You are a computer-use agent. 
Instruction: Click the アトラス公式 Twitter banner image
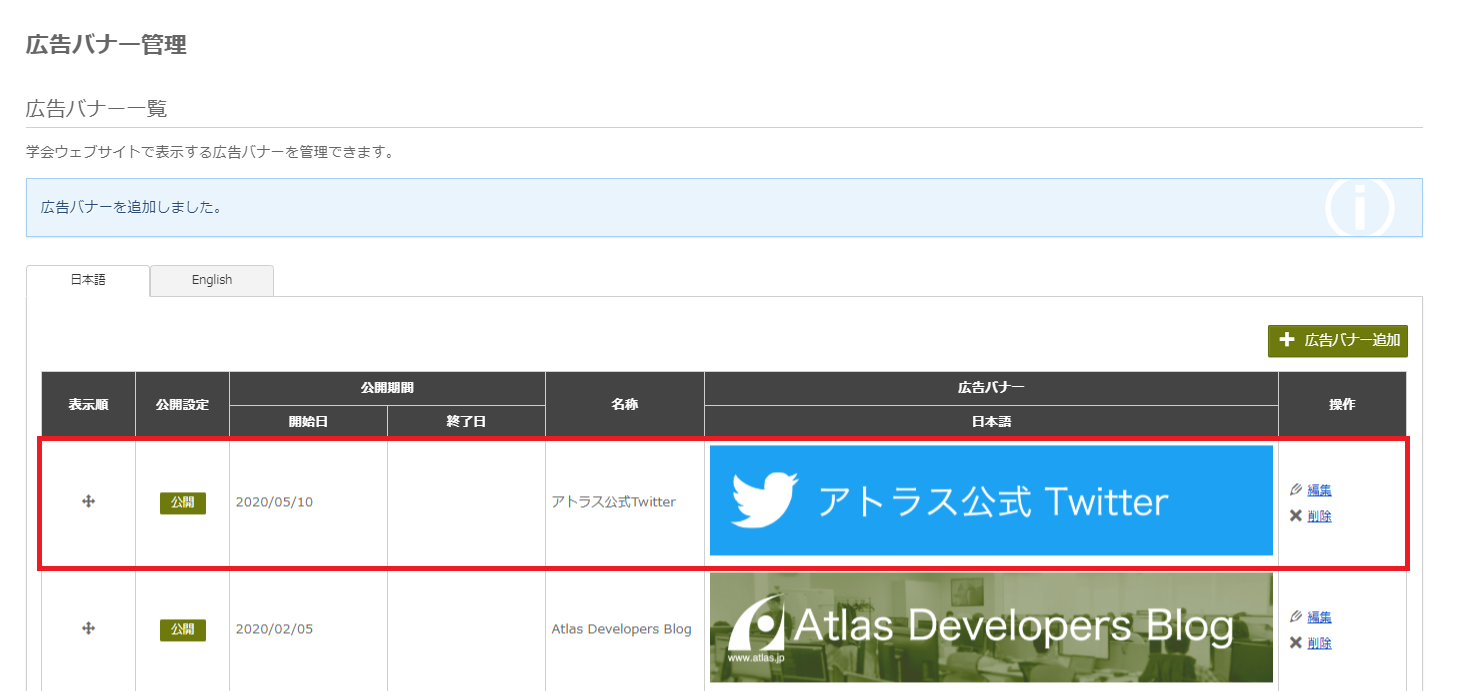coord(991,500)
